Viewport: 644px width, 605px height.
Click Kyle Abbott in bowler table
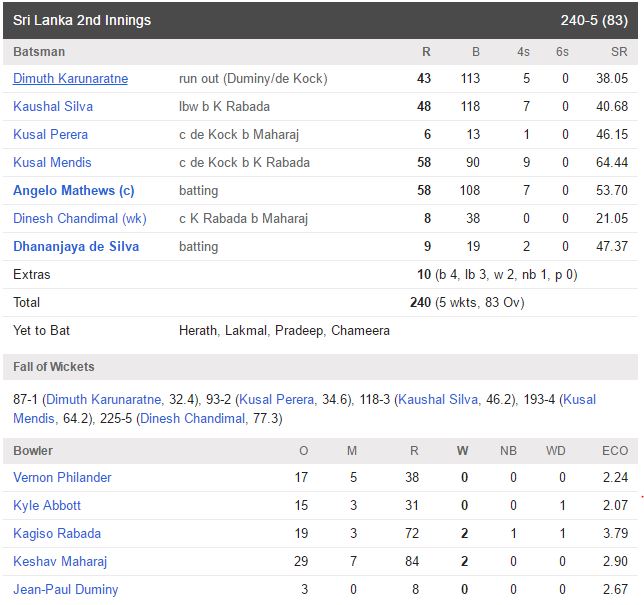tap(47, 506)
